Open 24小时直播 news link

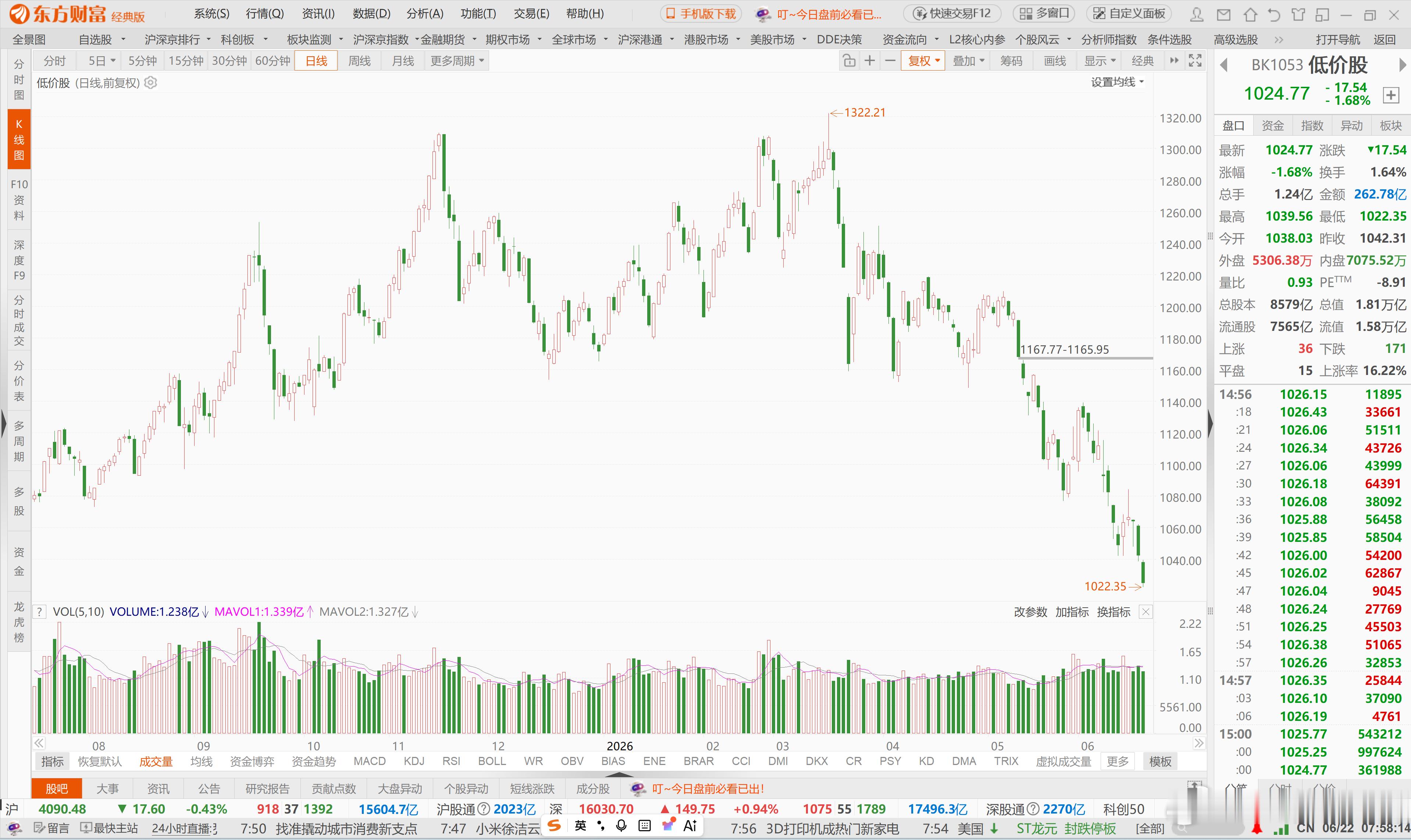pos(185,829)
